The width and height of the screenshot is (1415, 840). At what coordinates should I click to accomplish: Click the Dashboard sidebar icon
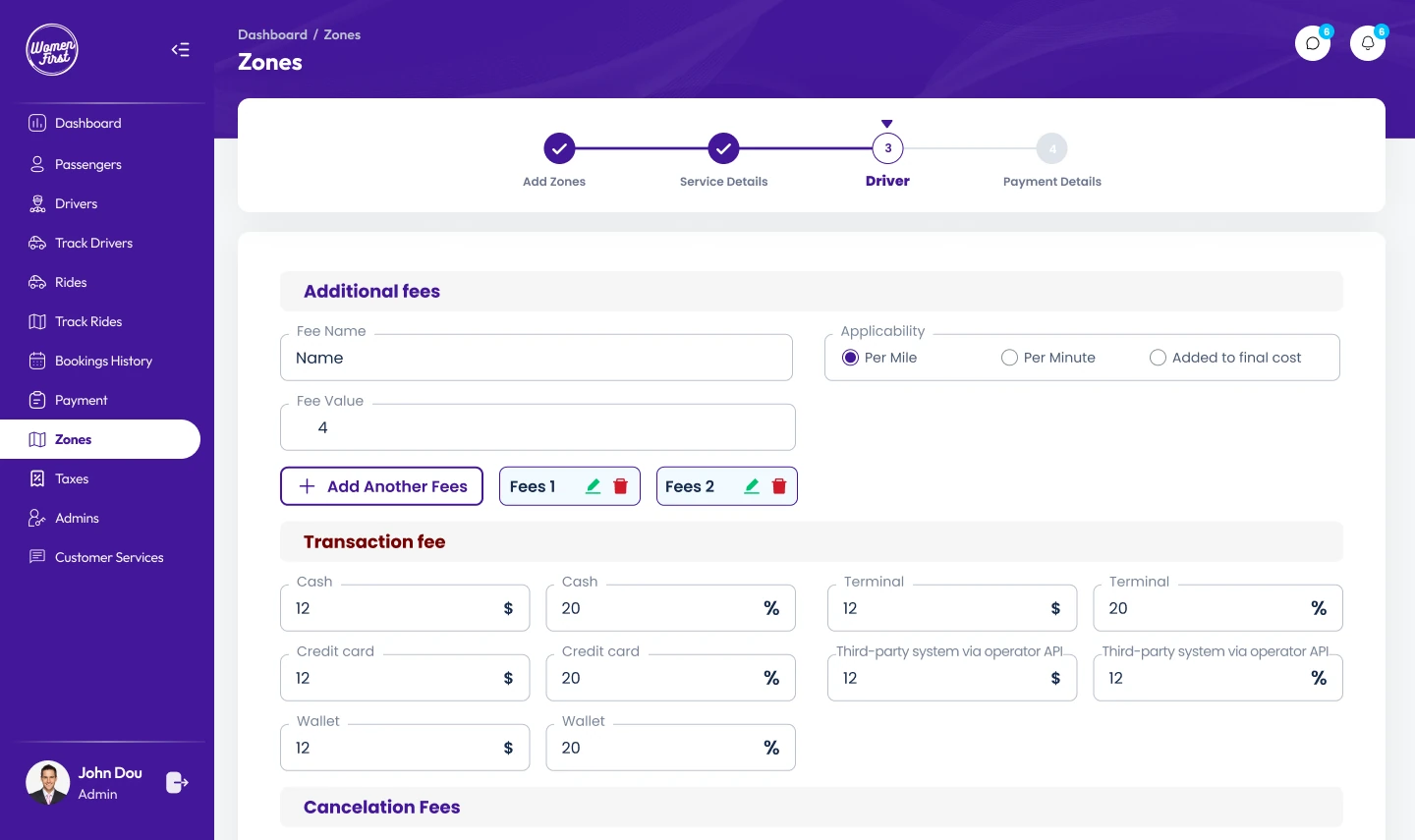tap(37, 123)
